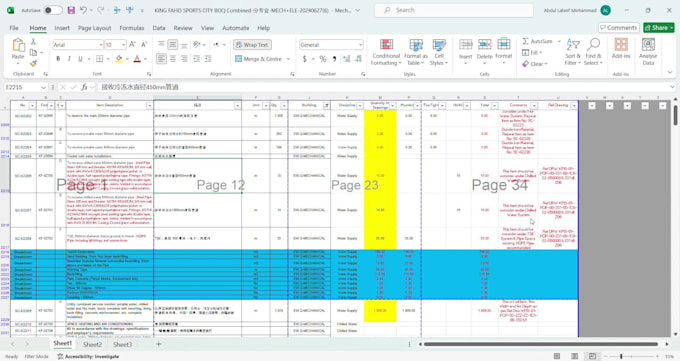Viewport: 680px width, 361px height.
Task: Apply the red font colour swatch
Action: (137, 59)
